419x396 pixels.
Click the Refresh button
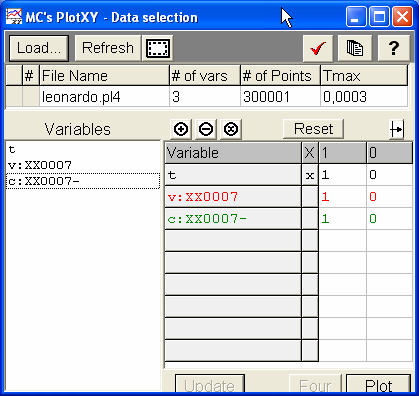108,48
